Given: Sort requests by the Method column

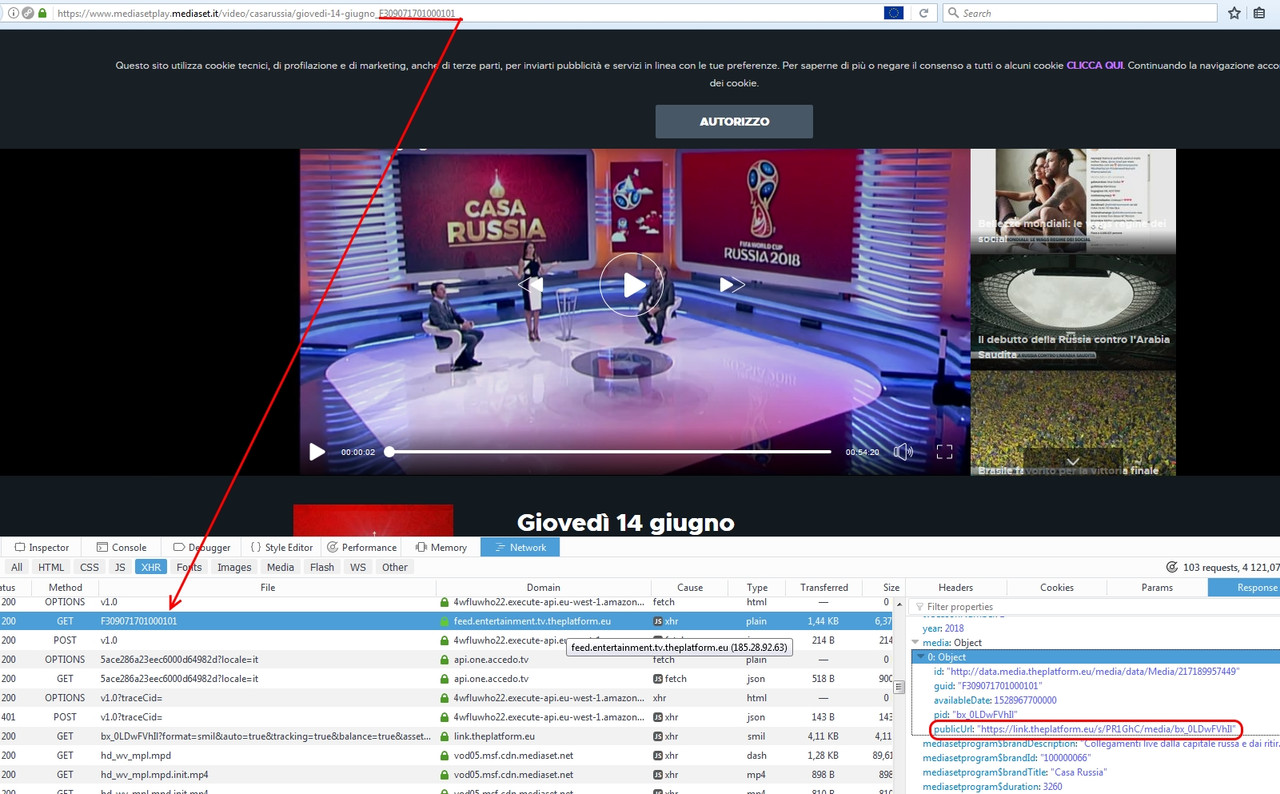Looking at the screenshot, I should click(66, 587).
